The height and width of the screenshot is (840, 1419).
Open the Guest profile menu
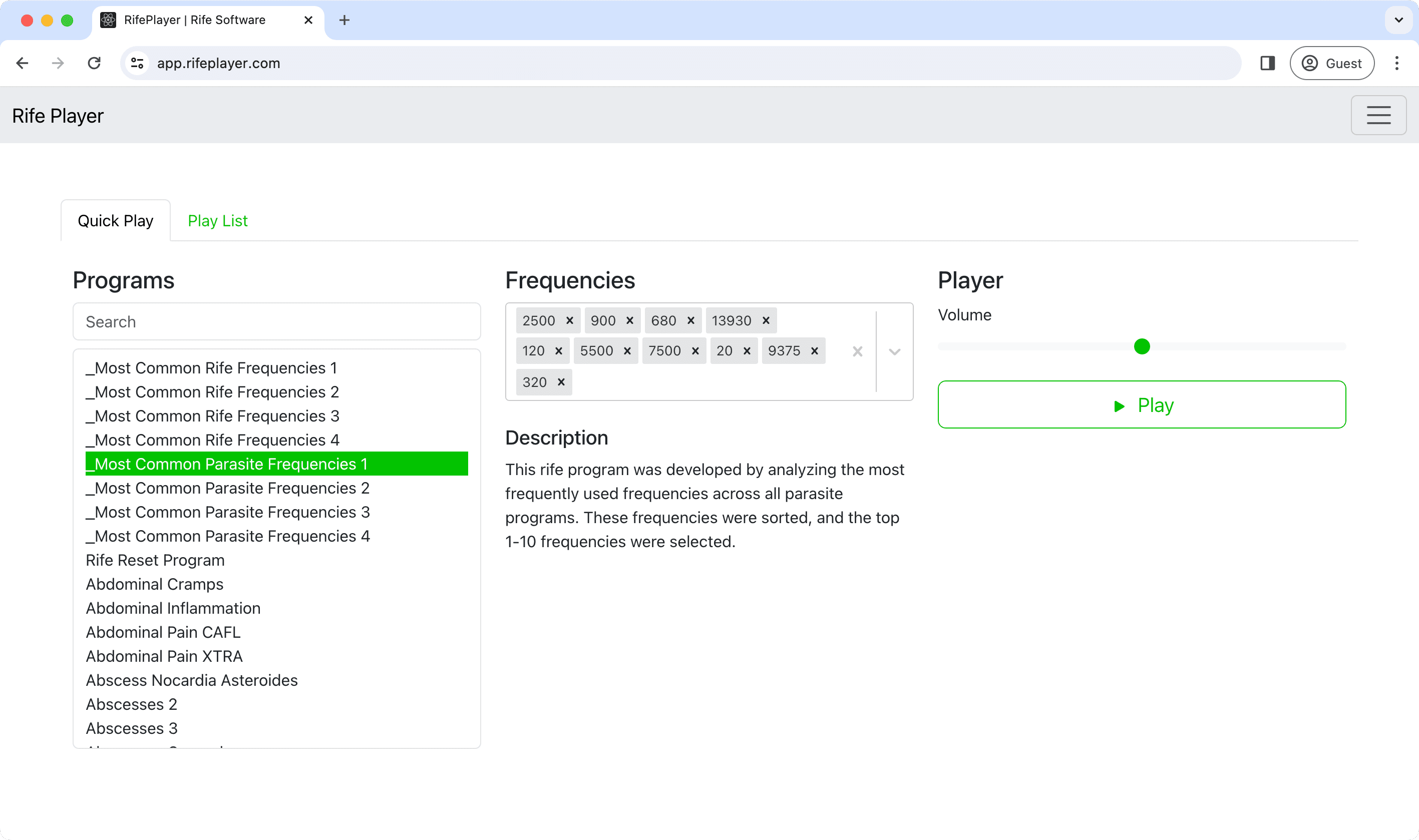1331,63
